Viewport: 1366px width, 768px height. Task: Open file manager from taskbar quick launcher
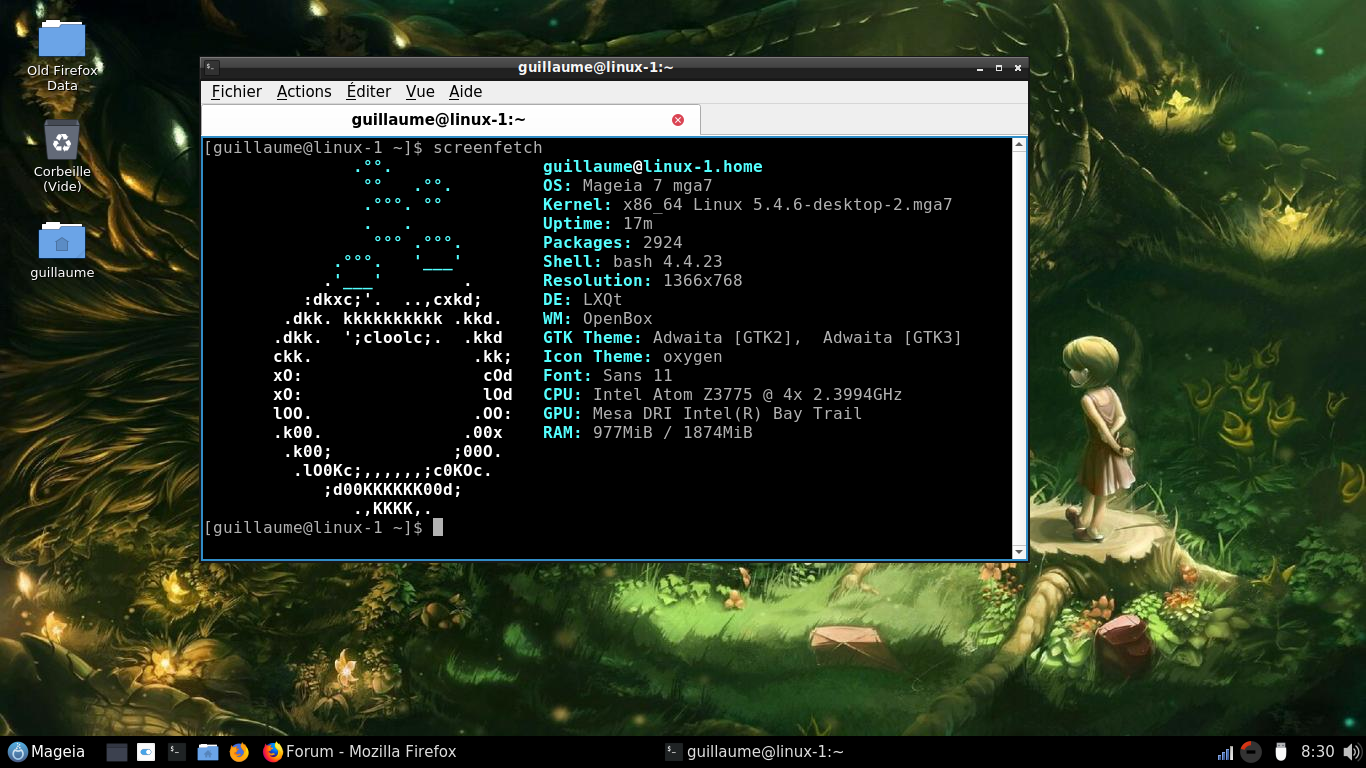208,752
